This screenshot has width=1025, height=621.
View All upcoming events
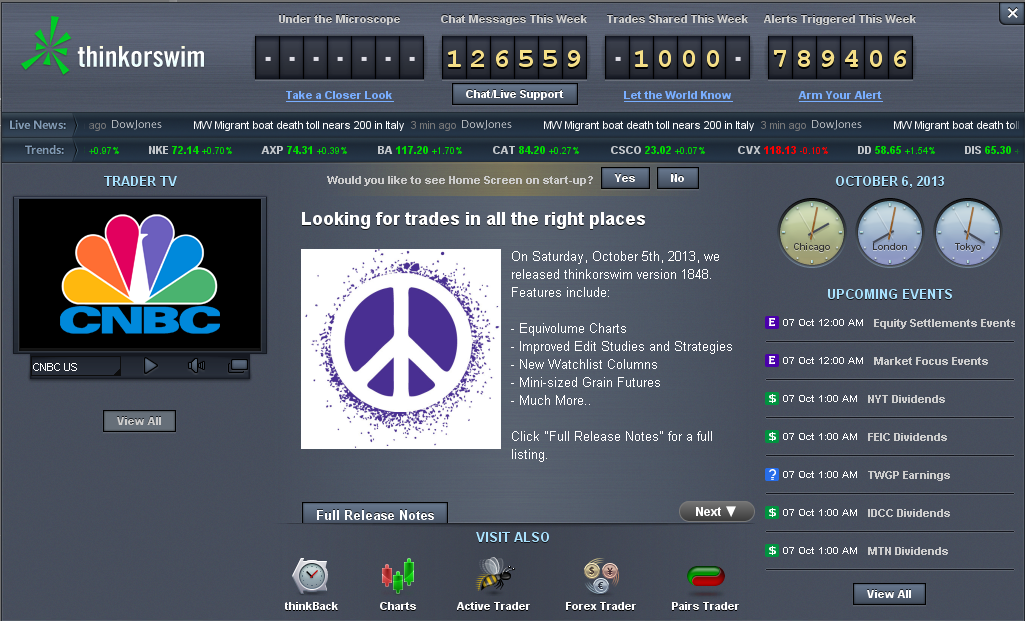[889, 594]
